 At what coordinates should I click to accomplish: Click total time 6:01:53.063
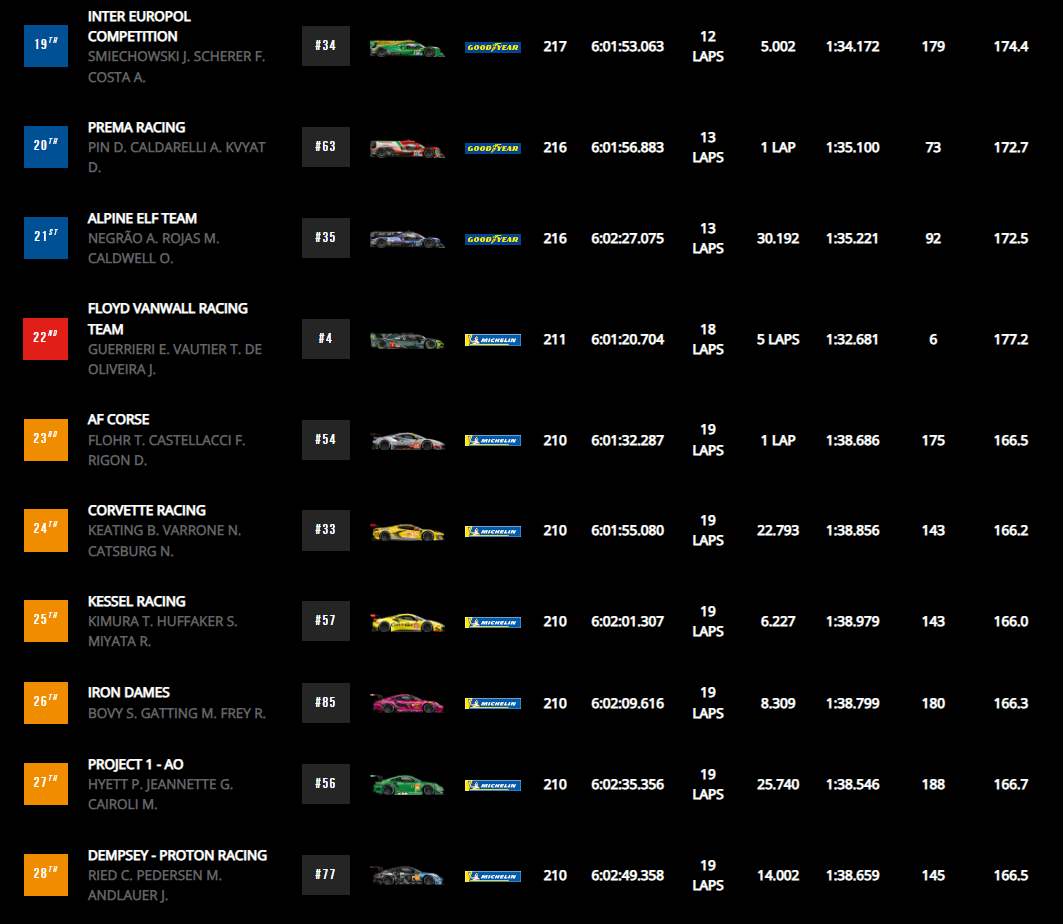pyautogui.click(x=627, y=47)
